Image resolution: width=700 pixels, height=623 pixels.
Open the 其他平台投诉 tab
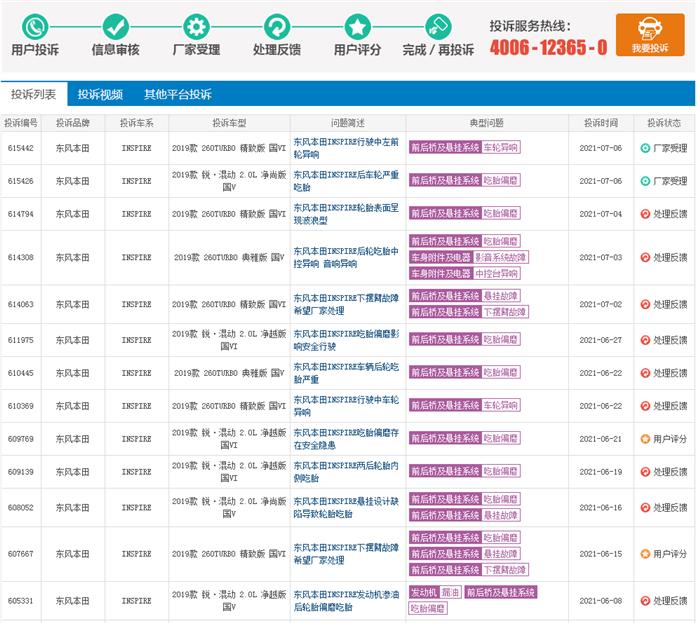178,94
